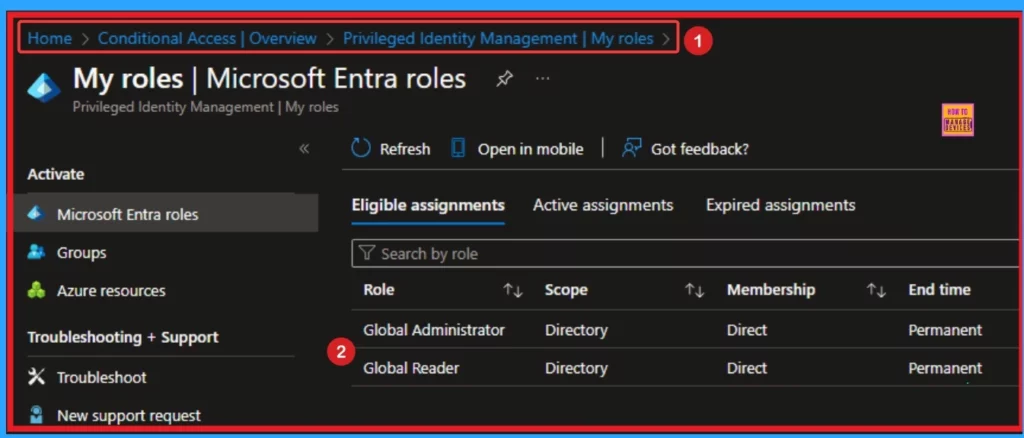Screen dimensions: 1024x438
Task: Click Direct membership of Global Reader
Action: pyautogui.click(x=747, y=368)
